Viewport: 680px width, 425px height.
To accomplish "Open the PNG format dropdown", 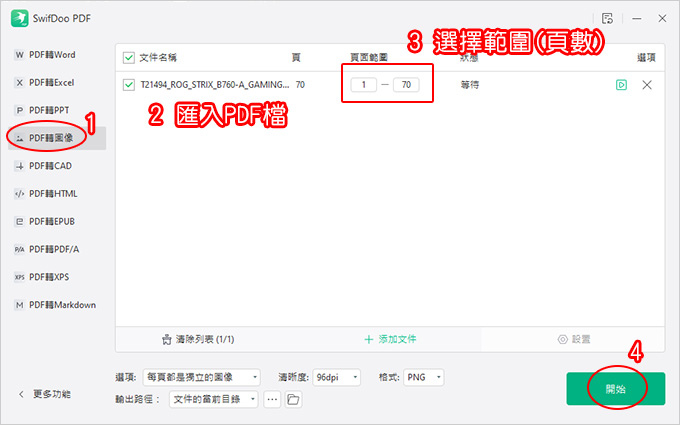I will point(424,377).
